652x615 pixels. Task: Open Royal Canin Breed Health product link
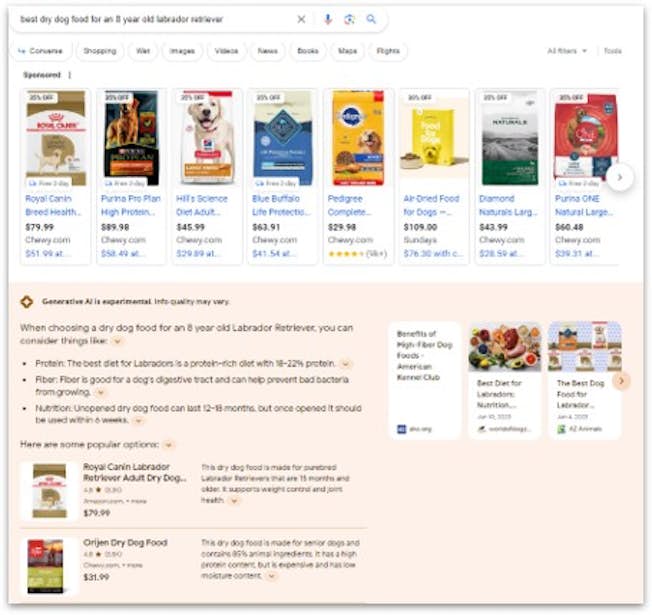53,205
